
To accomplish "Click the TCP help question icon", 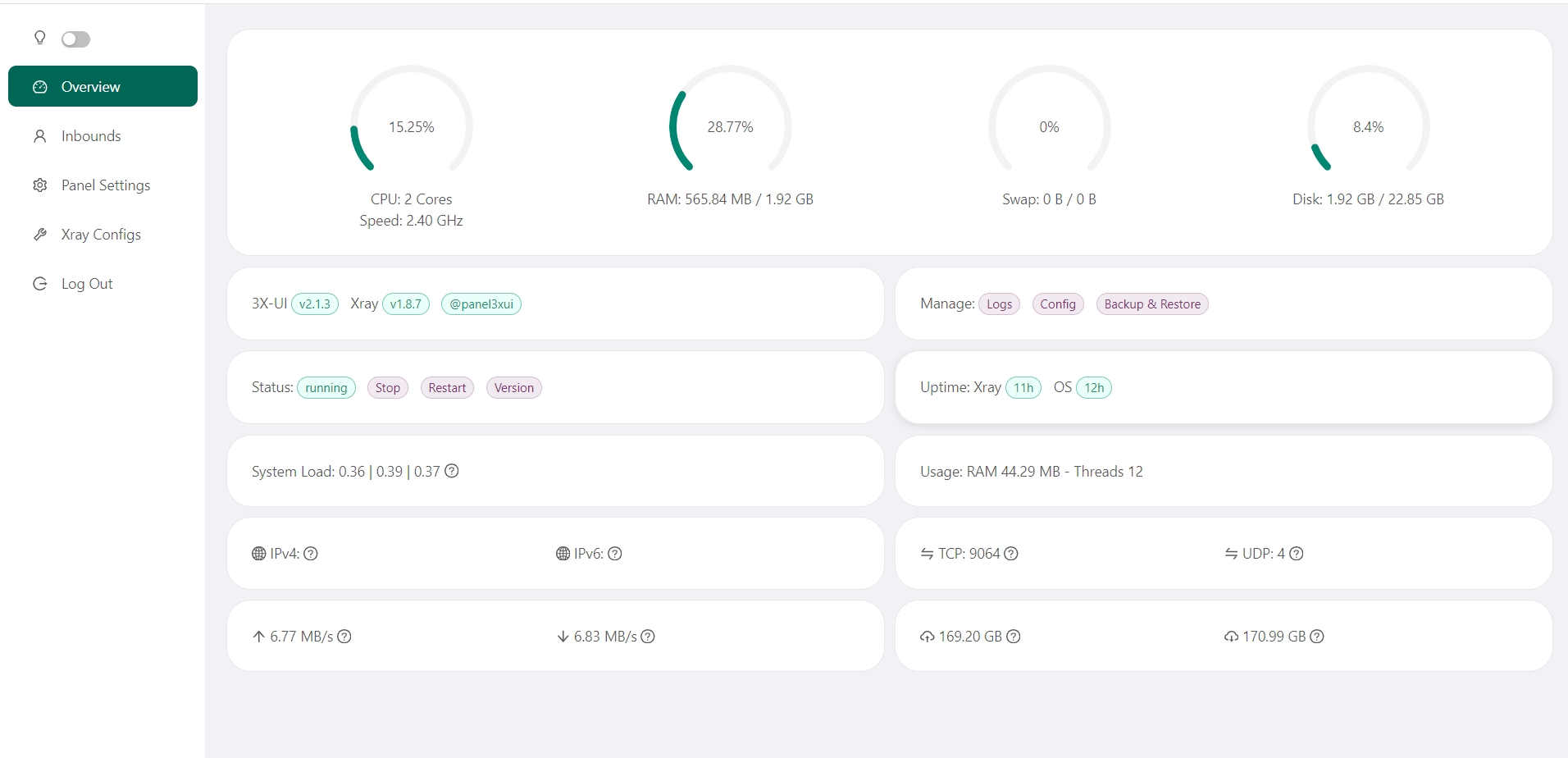I will click(1011, 554).
